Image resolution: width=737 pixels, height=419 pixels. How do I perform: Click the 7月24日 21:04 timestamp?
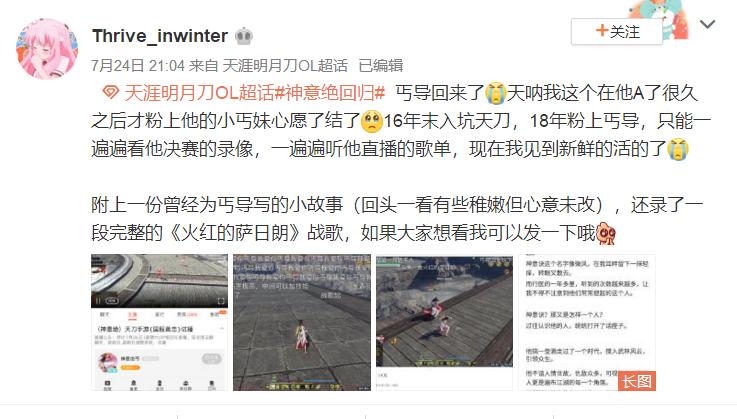(x=138, y=65)
